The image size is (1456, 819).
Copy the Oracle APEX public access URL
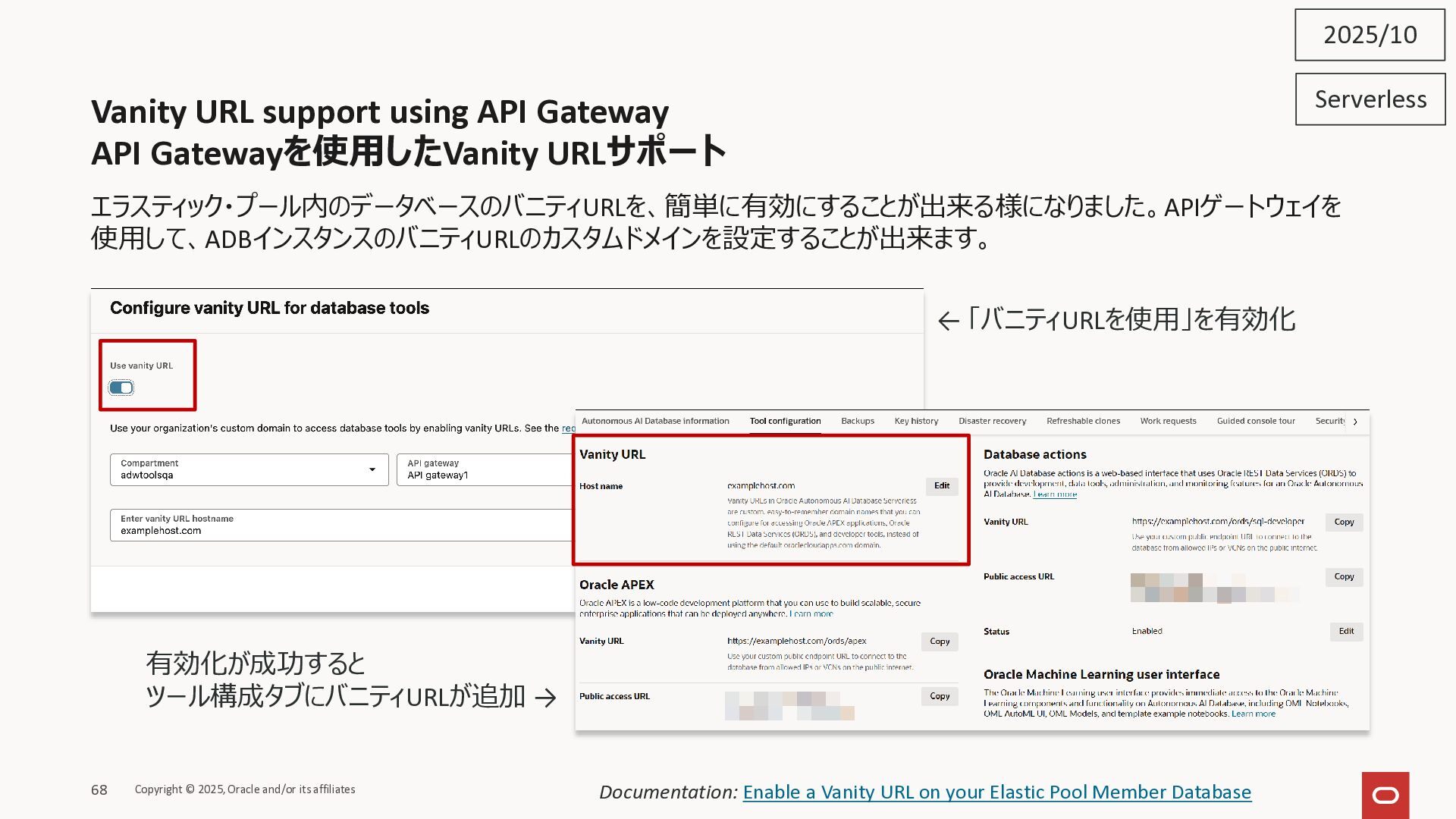pyautogui.click(x=940, y=696)
